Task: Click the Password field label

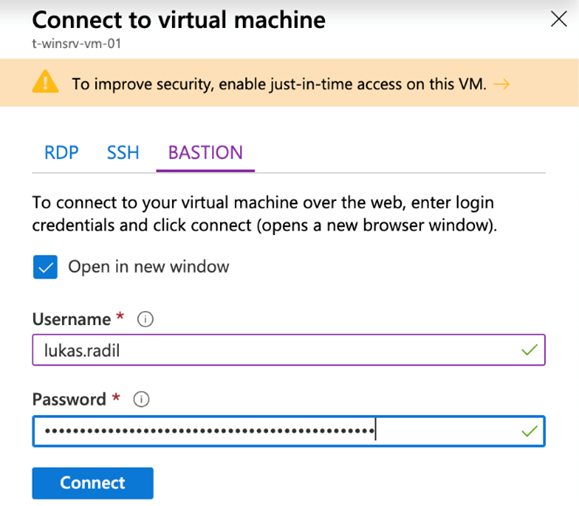Action: (x=69, y=399)
